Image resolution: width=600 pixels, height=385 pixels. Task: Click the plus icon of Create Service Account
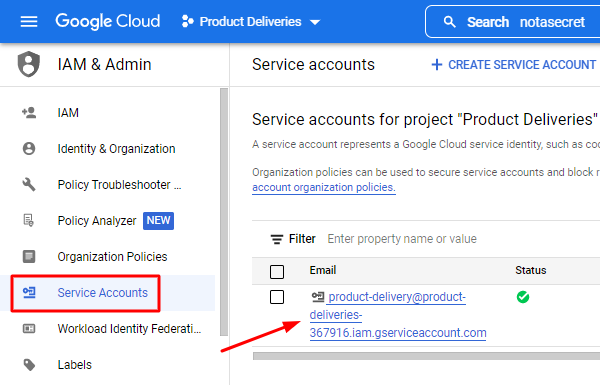[437, 65]
